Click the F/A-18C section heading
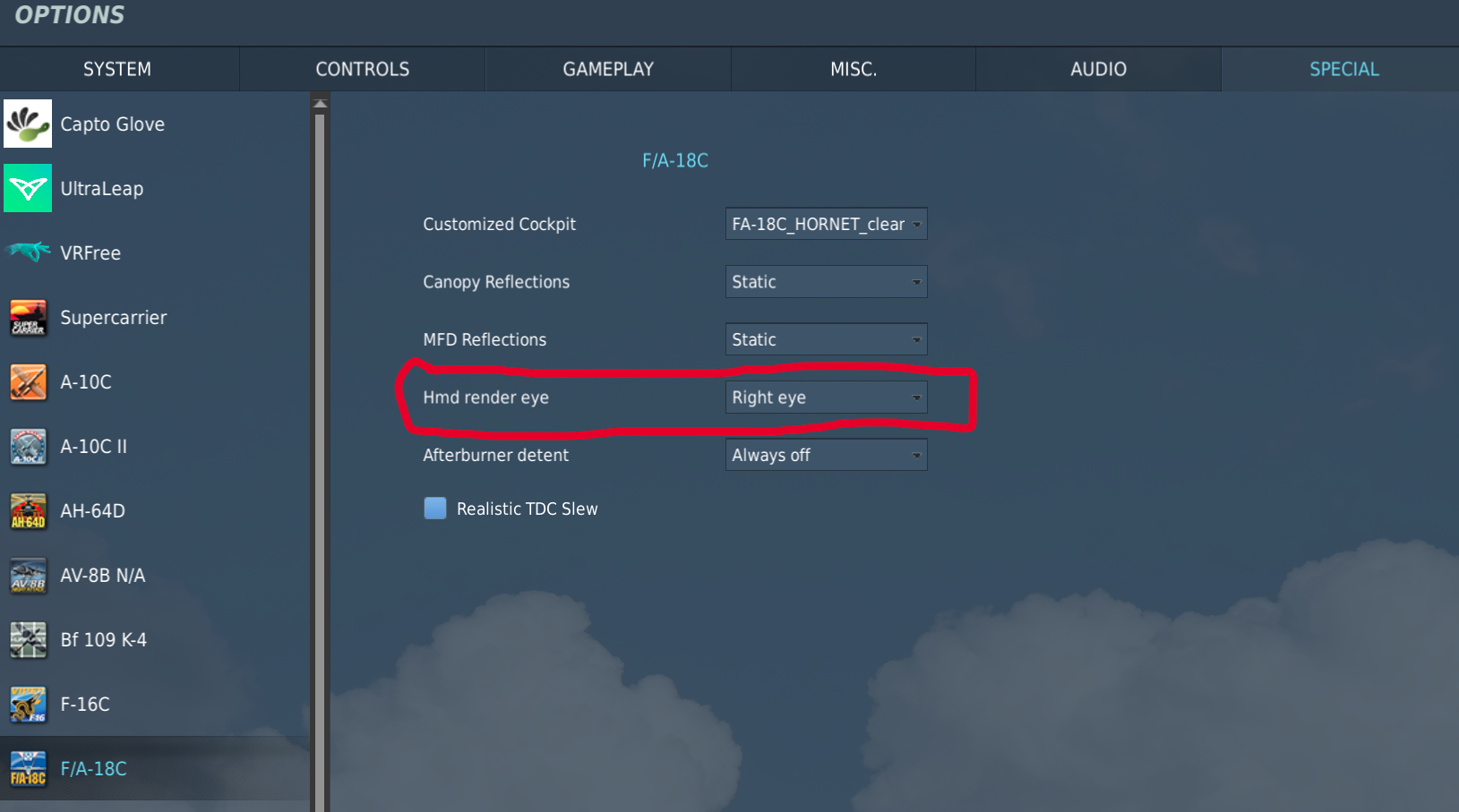This screenshot has width=1459, height=812. pos(675,160)
